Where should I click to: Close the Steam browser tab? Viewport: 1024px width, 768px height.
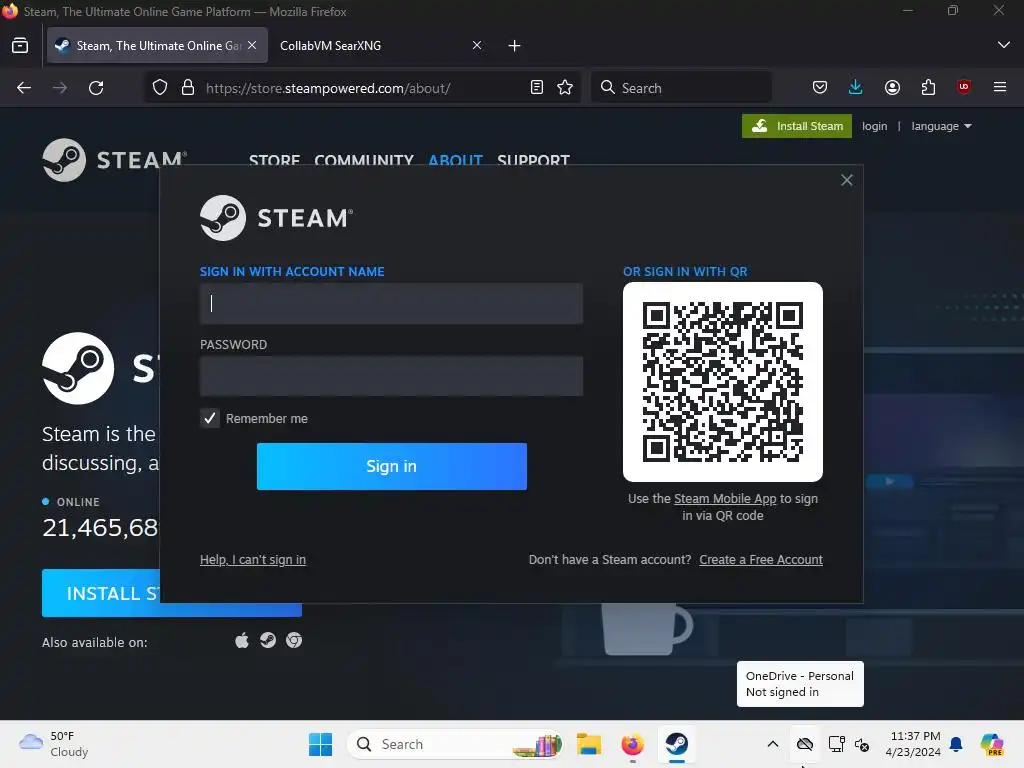tap(252, 45)
